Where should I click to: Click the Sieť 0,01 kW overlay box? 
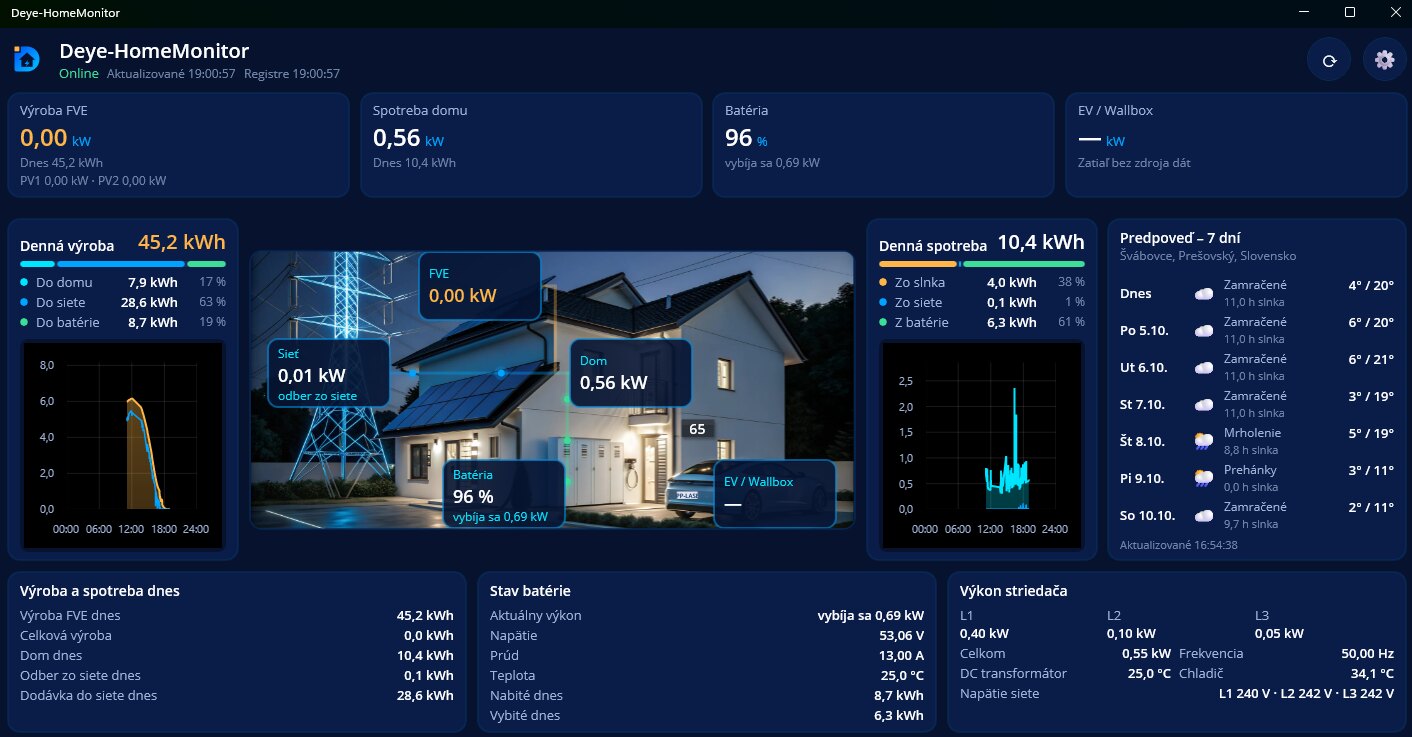(x=328, y=373)
